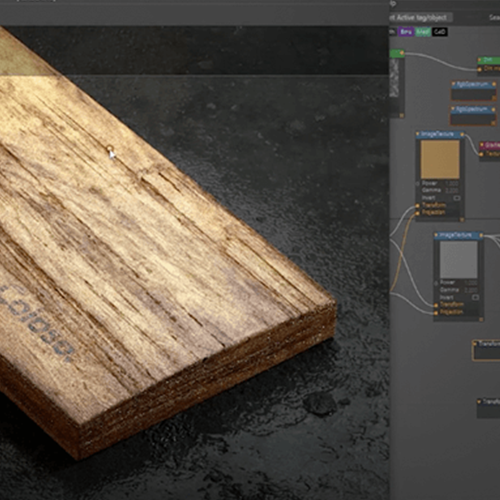Click Transform input pin on tan ImageTexture node
500x500 pixels.
(x=417, y=206)
